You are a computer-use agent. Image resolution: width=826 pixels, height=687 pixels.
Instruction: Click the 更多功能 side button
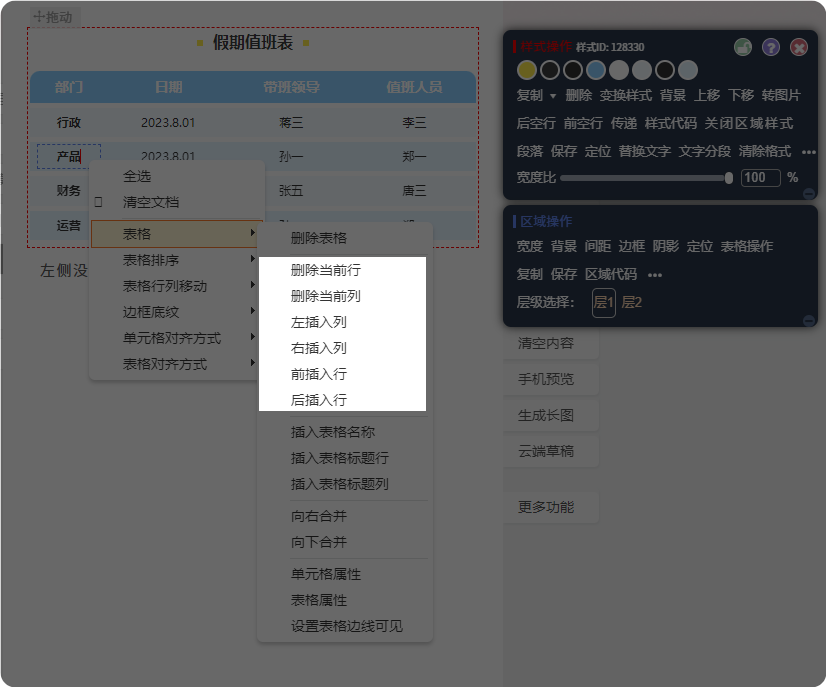(x=550, y=507)
